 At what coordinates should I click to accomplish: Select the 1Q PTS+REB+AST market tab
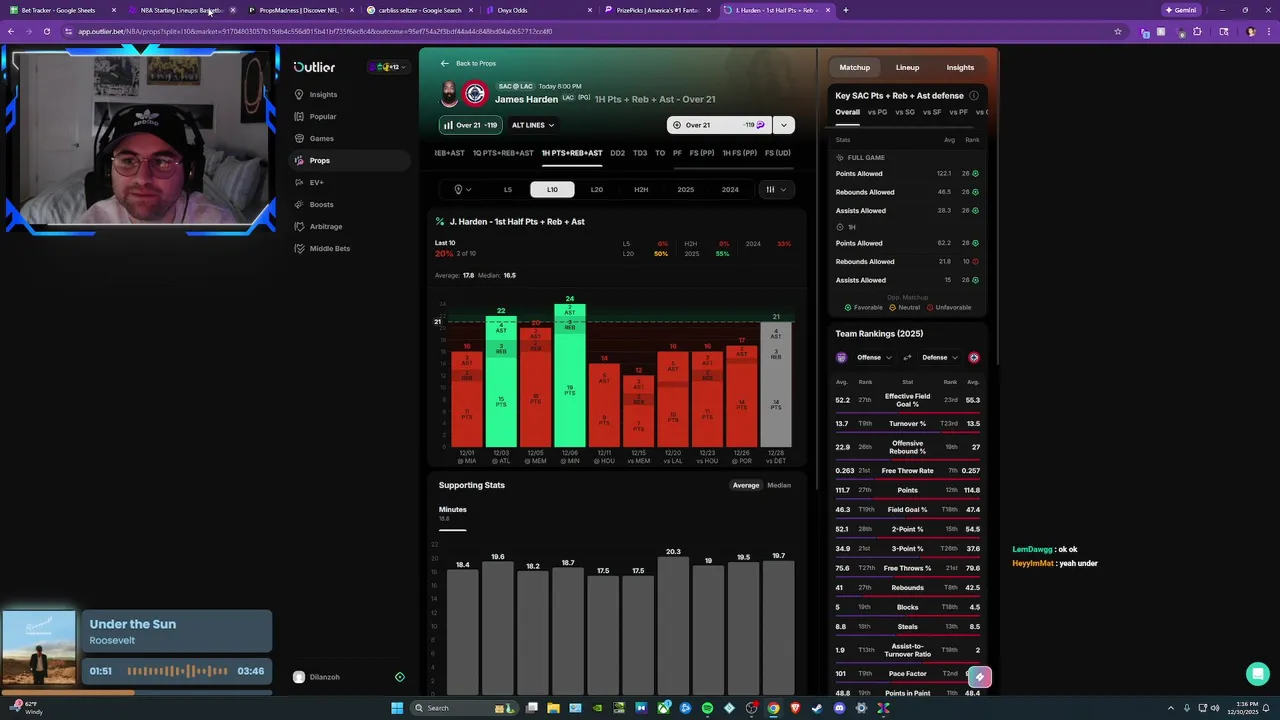click(503, 153)
